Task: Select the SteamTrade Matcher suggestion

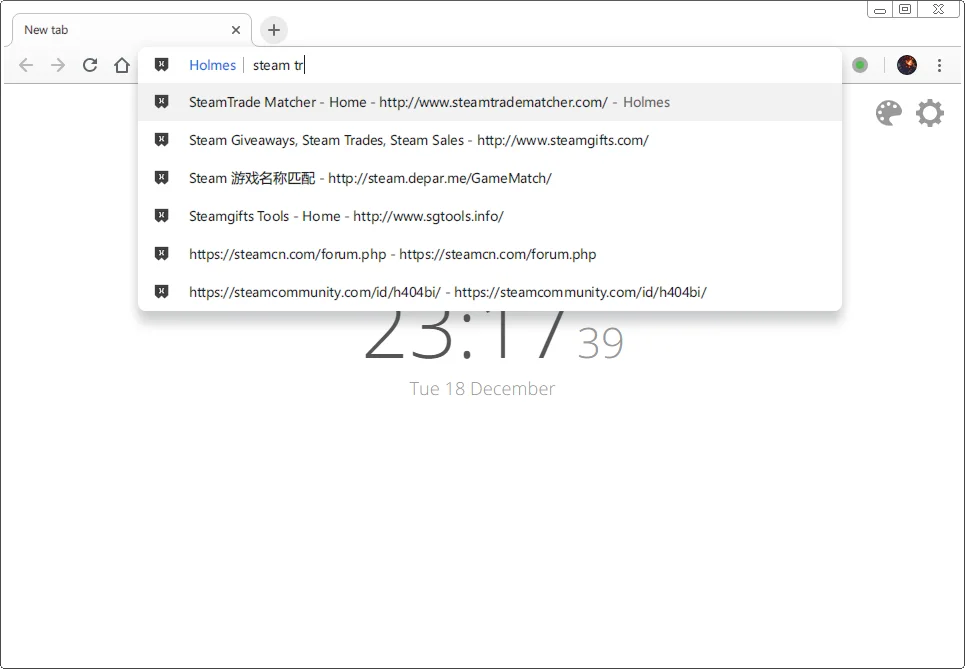Action: (398, 102)
